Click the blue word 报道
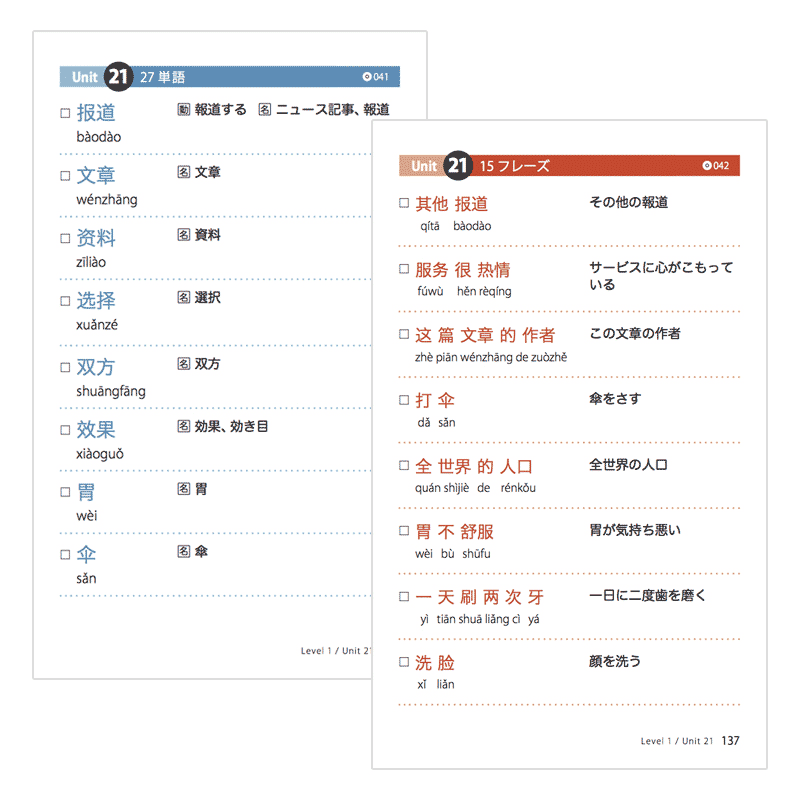The height and width of the screenshot is (800, 800). (96, 113)
